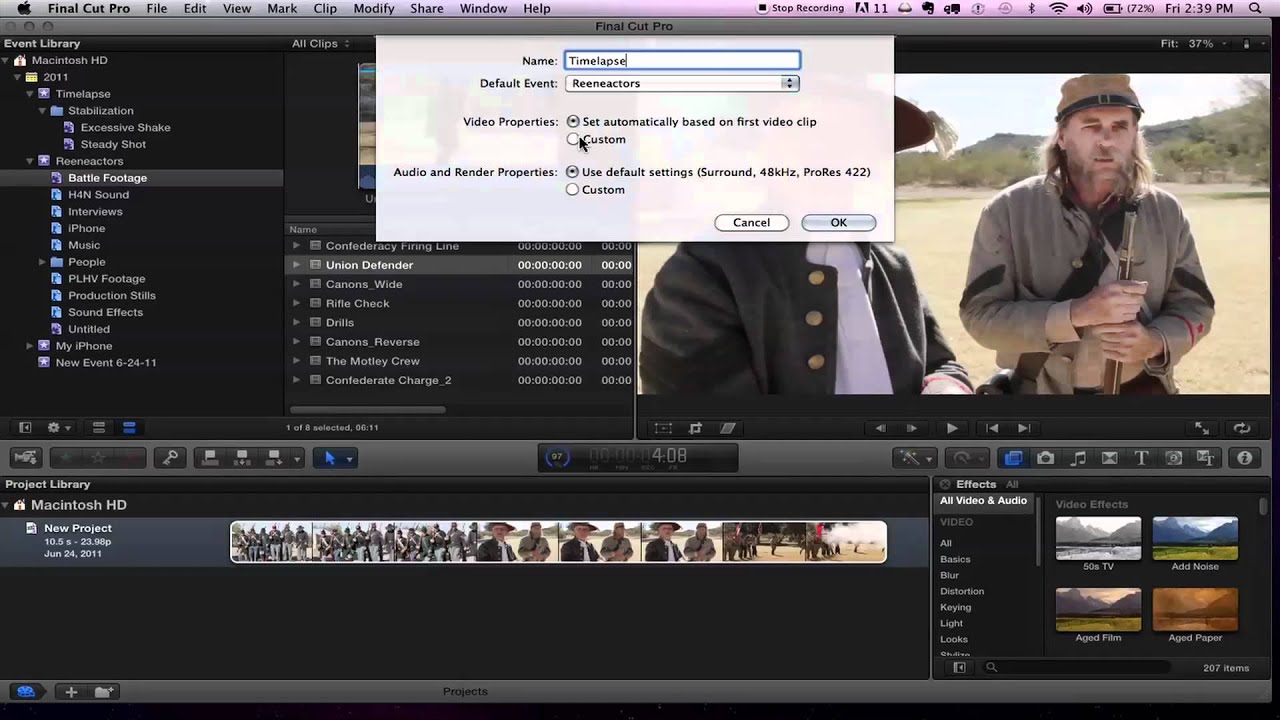This screenshot has width=1280, height=720.
Task: Open the Generators Browser icon
Action: (x=1174, y=458)
